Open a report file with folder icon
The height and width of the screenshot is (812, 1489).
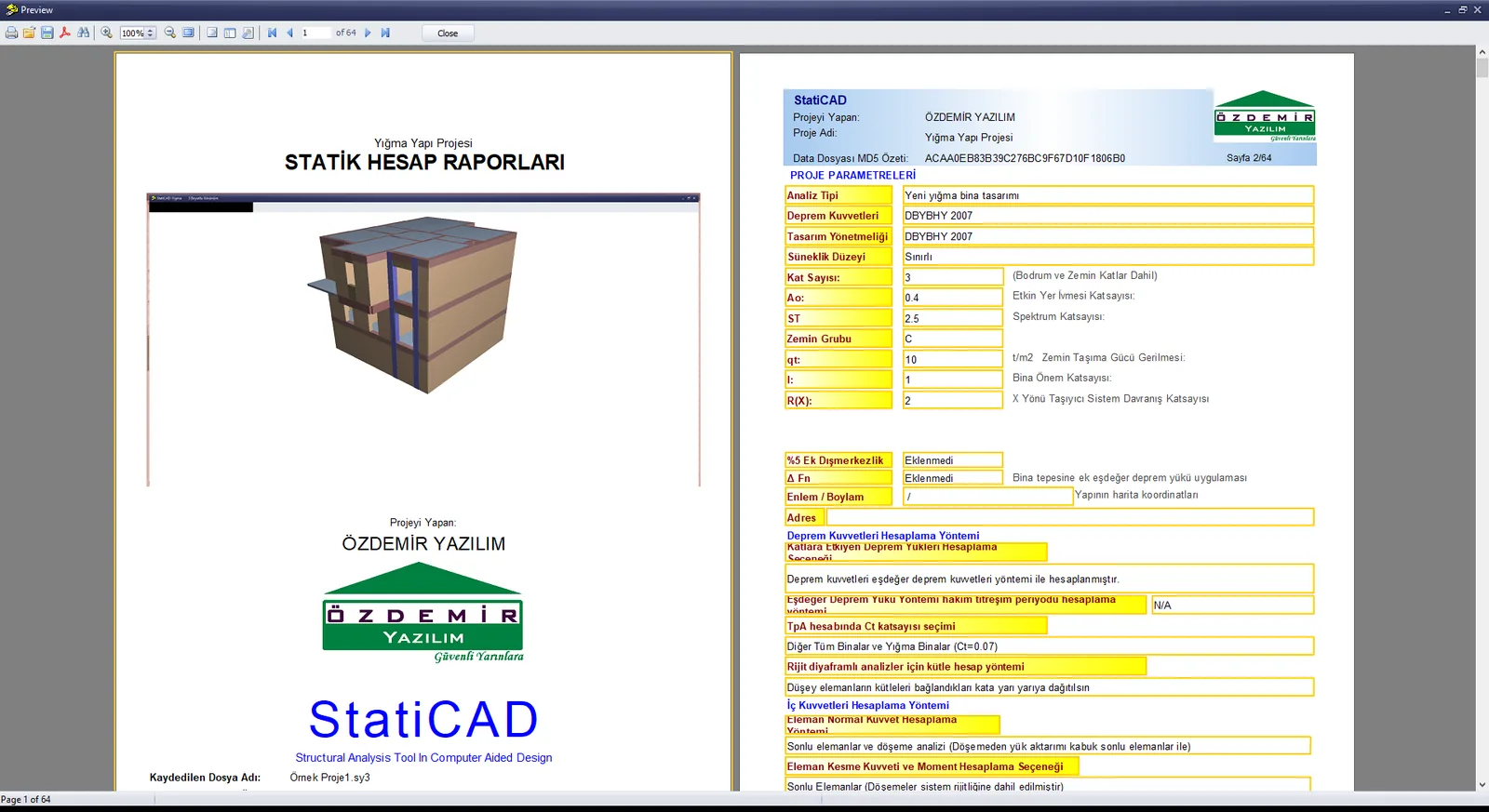pos(29,33)
